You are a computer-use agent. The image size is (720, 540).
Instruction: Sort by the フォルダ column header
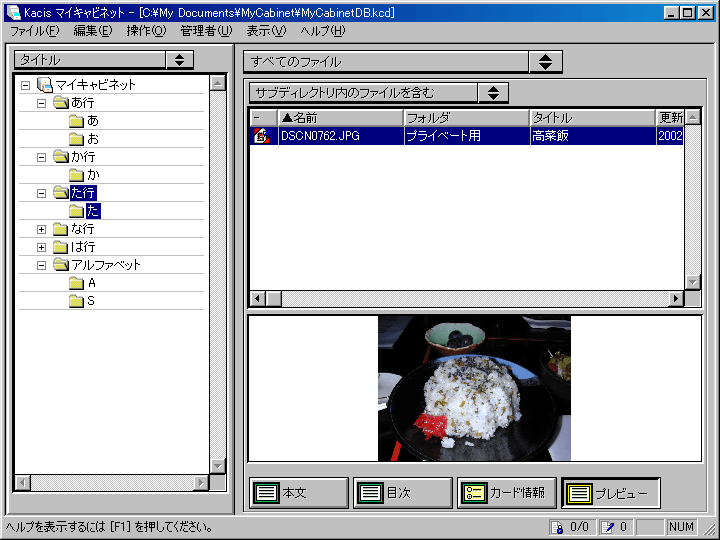(467, 118)
